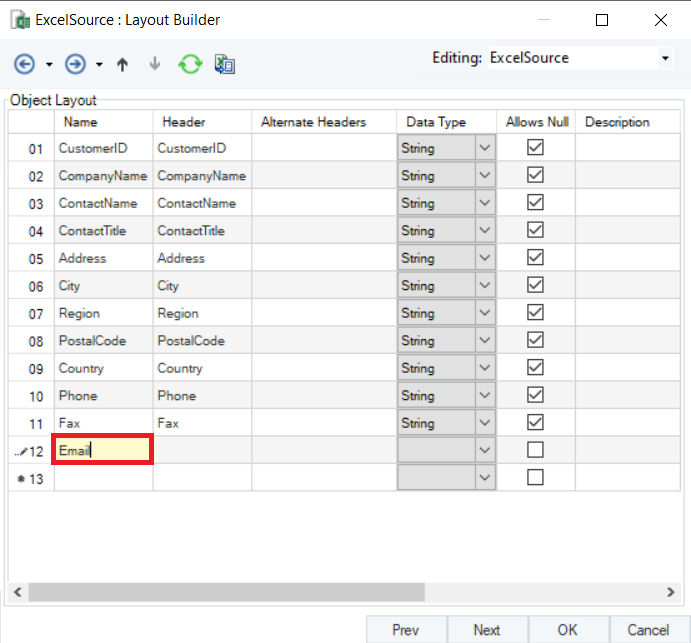The width and height of the screenshot is (691, 643).
Task: Click the green refresh icon
Action: tap(190, 65)
